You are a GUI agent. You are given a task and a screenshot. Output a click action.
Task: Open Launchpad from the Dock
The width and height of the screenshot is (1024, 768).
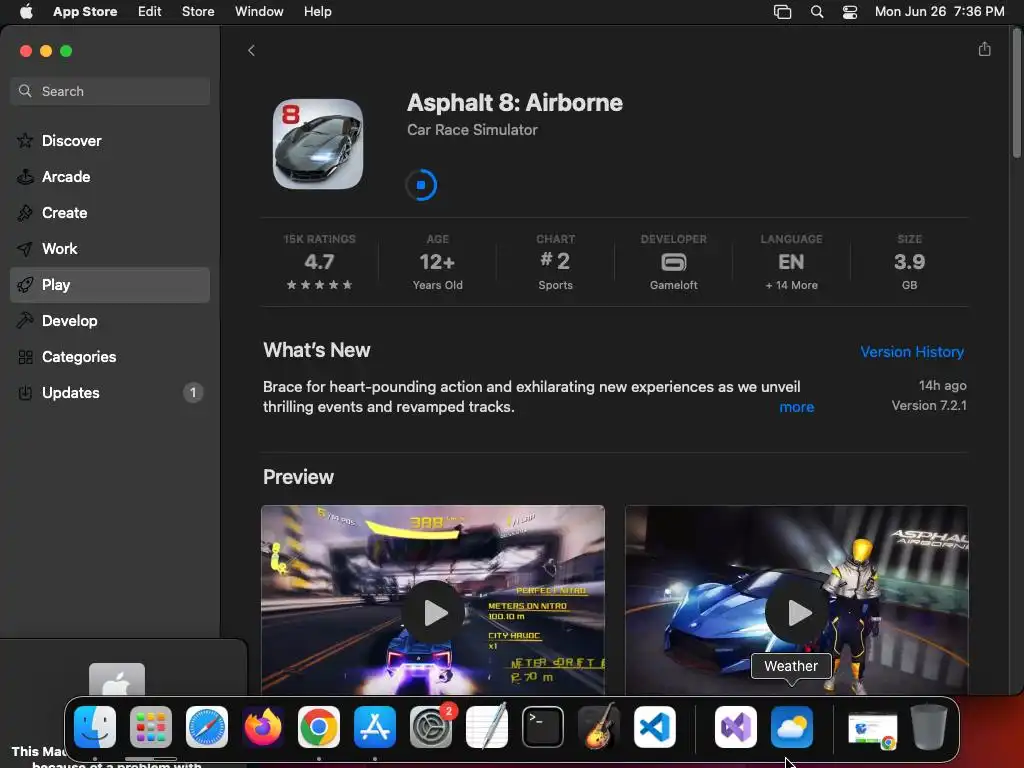click(151, 727)
